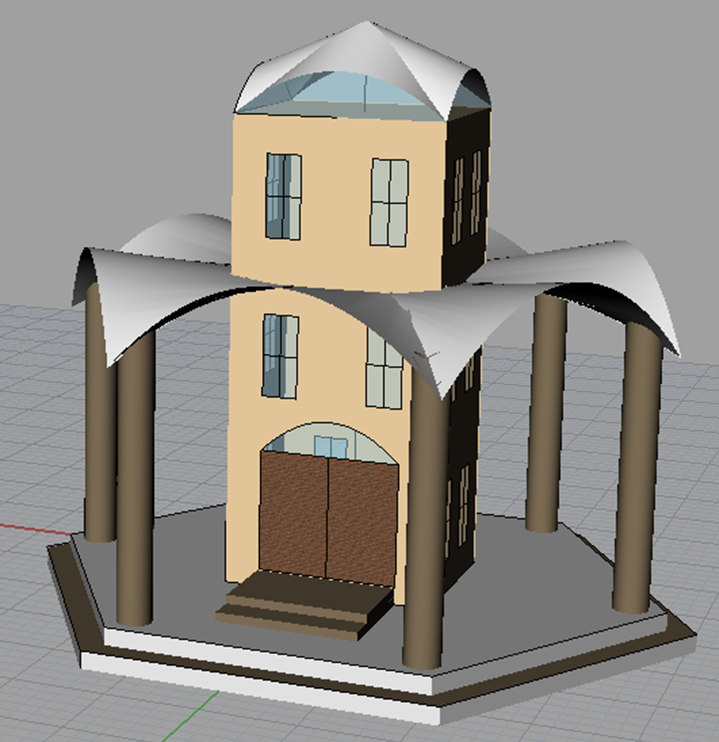Select the far-right column under the canopy
This screenshot has height=742, width=719.
636,466
